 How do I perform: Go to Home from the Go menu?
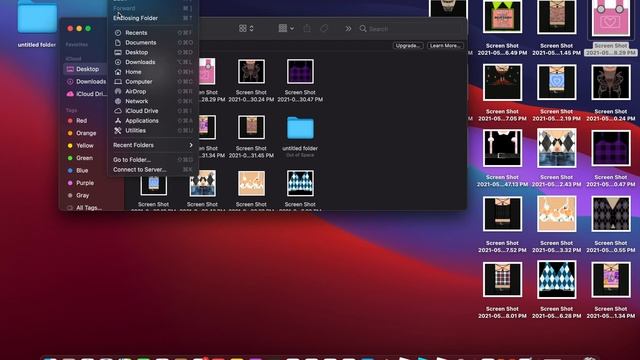tap(153, 72)
